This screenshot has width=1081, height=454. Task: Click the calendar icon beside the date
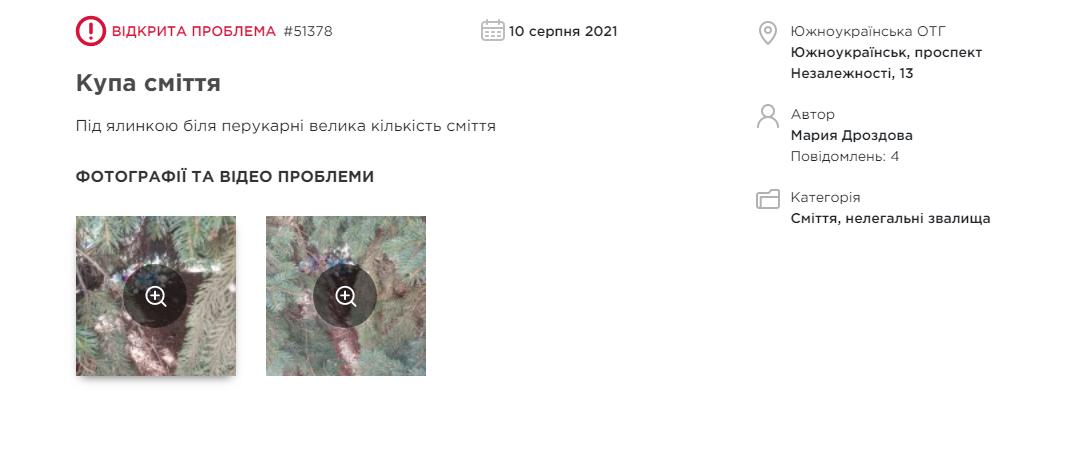[493, 31]
